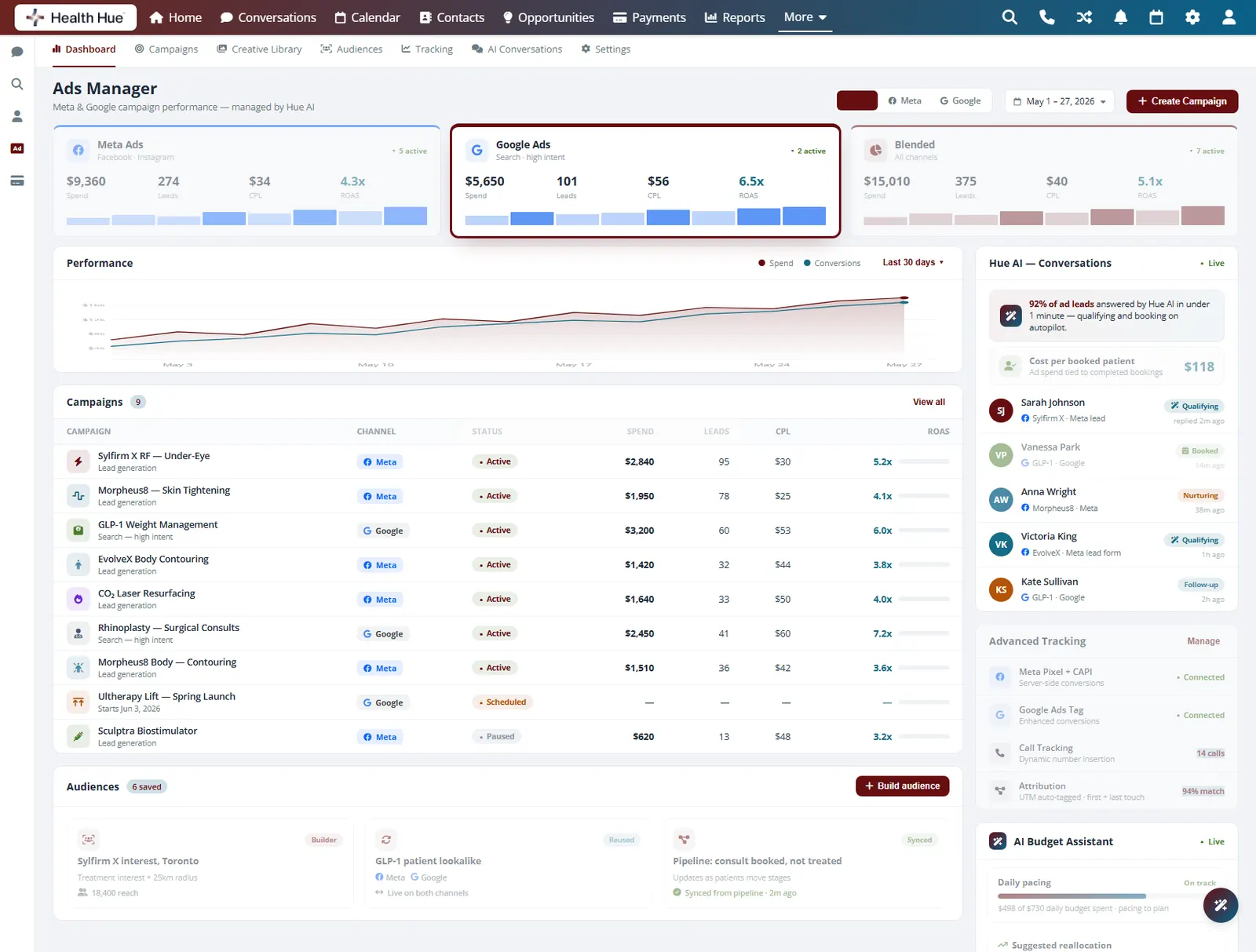Click the Scheduled status badge for Ultherapy Lift
The width and height of the screenshot is (1256, 952).
(502, 702)
